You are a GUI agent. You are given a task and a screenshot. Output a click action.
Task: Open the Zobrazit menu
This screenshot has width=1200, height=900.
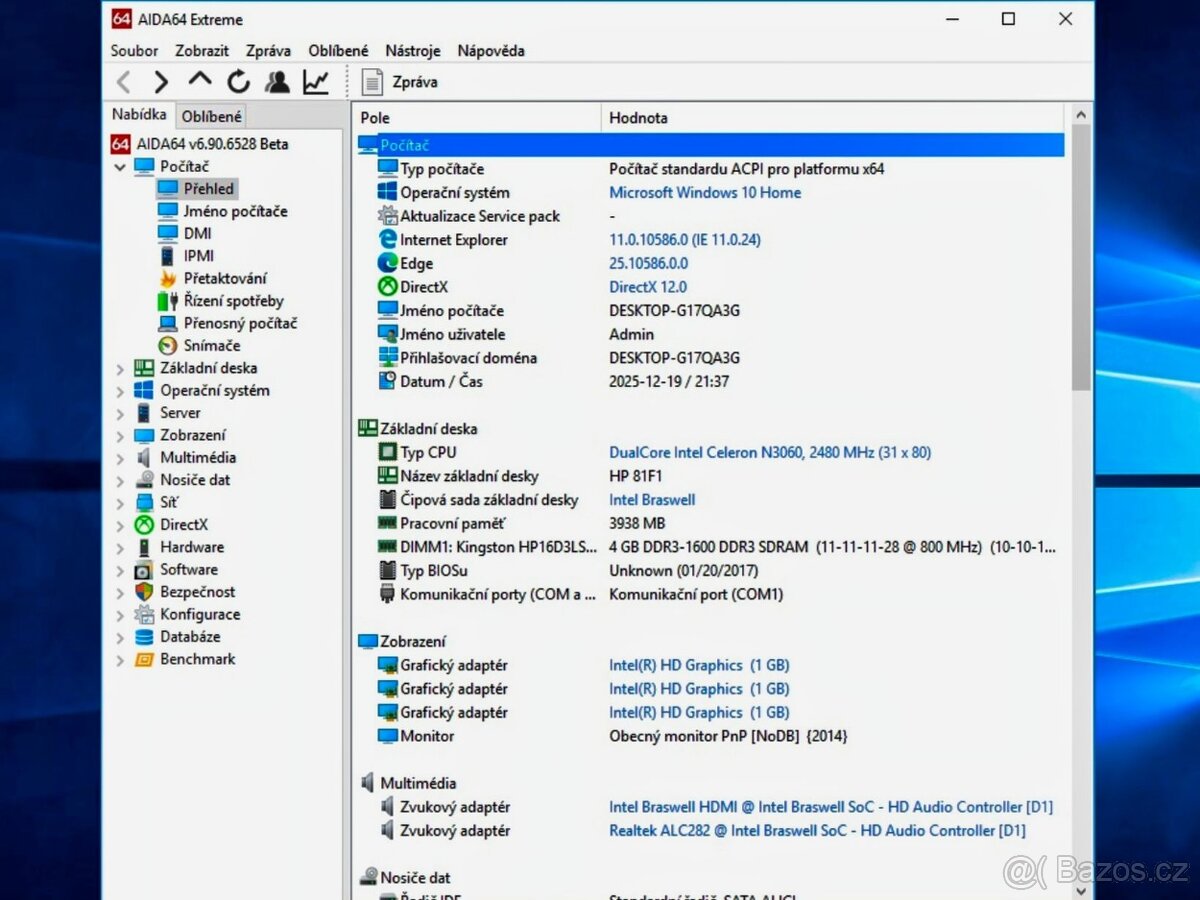(x=202, y=50)
